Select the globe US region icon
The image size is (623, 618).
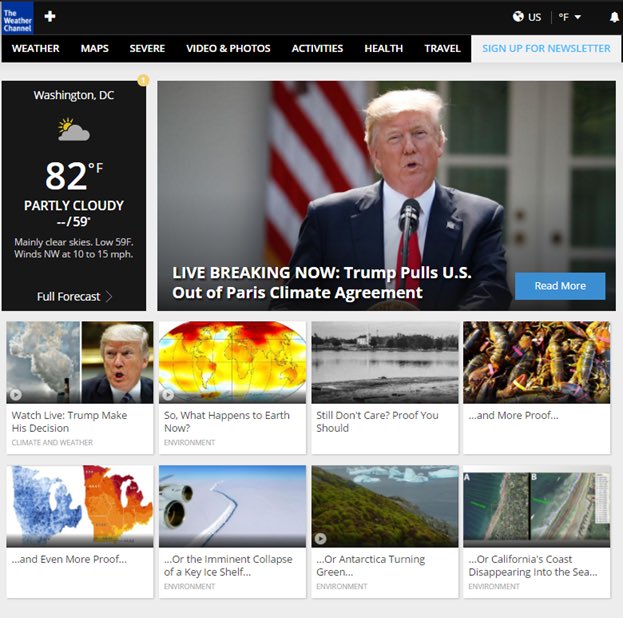(x=518, y=17)
